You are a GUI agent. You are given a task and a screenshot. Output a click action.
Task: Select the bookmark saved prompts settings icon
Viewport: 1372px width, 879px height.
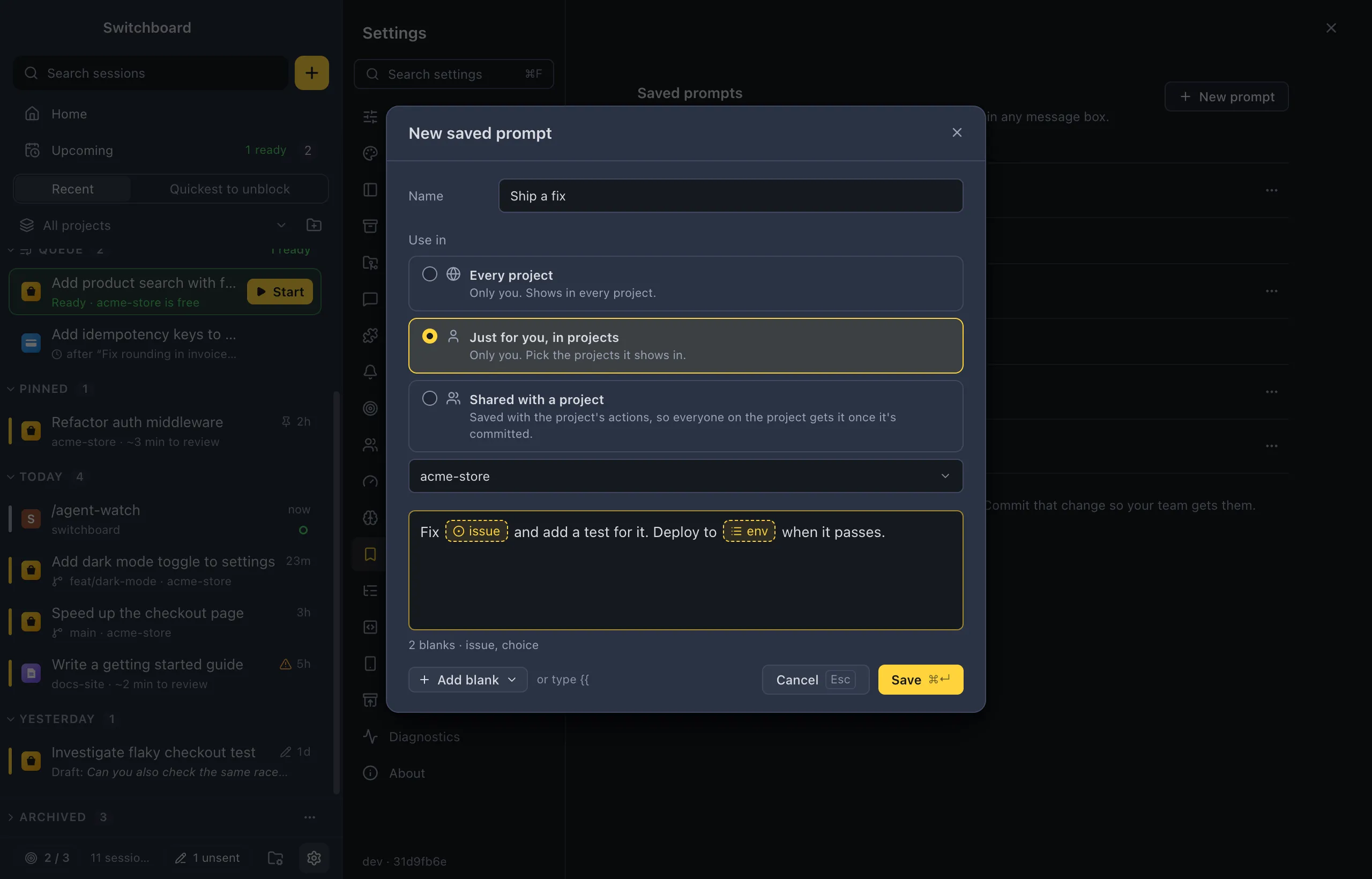[x=370, y=554]
